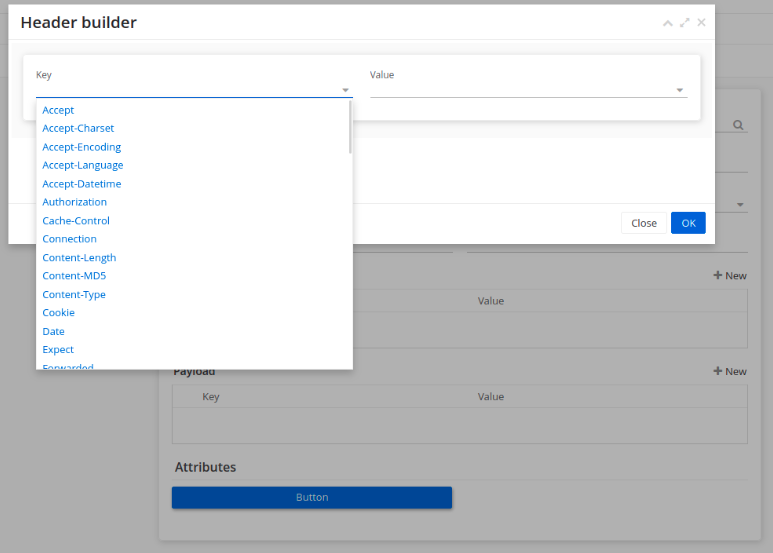
Task: Add a new Payload row with New
Action: coord(730,371)
